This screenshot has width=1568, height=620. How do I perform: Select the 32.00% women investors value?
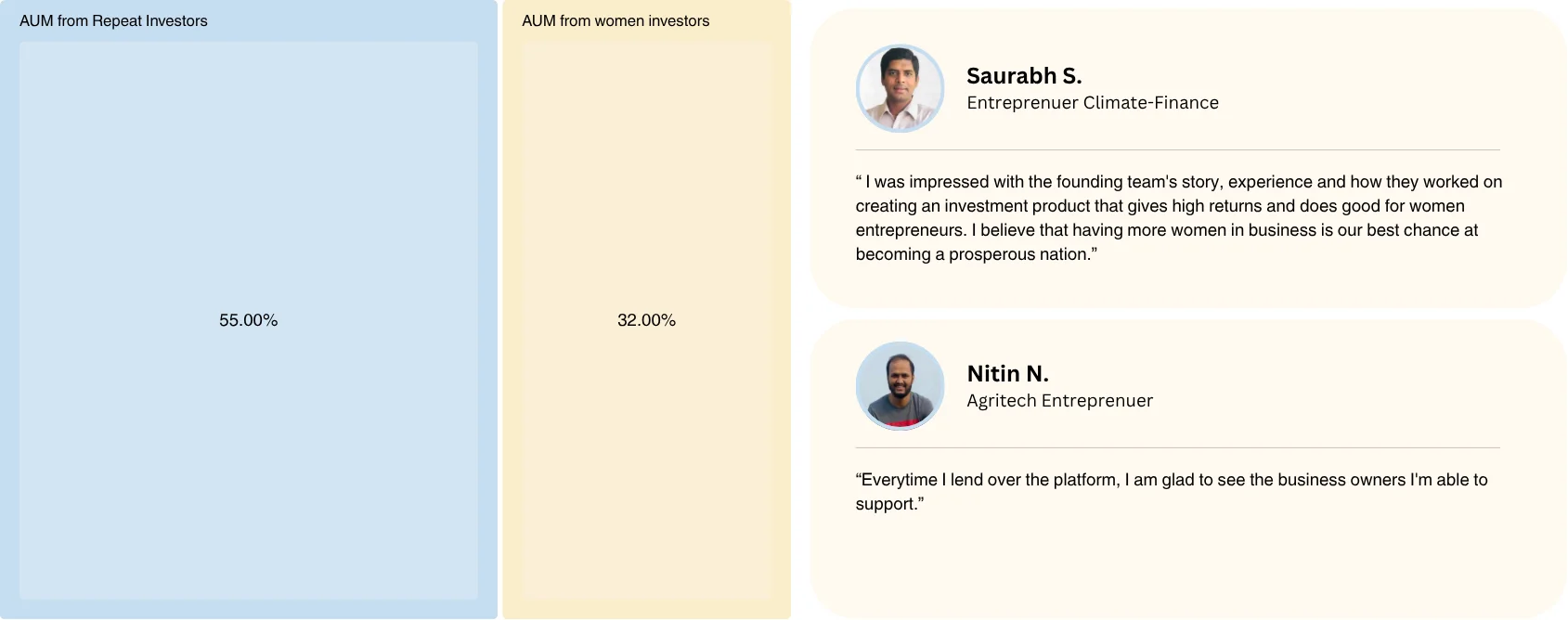click(x=646, y=320)
